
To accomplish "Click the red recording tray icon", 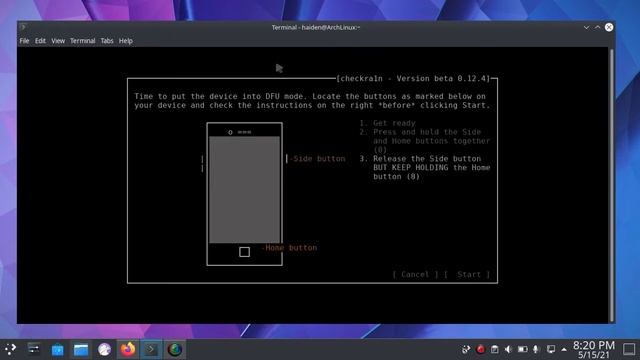I will pos(480,349).
